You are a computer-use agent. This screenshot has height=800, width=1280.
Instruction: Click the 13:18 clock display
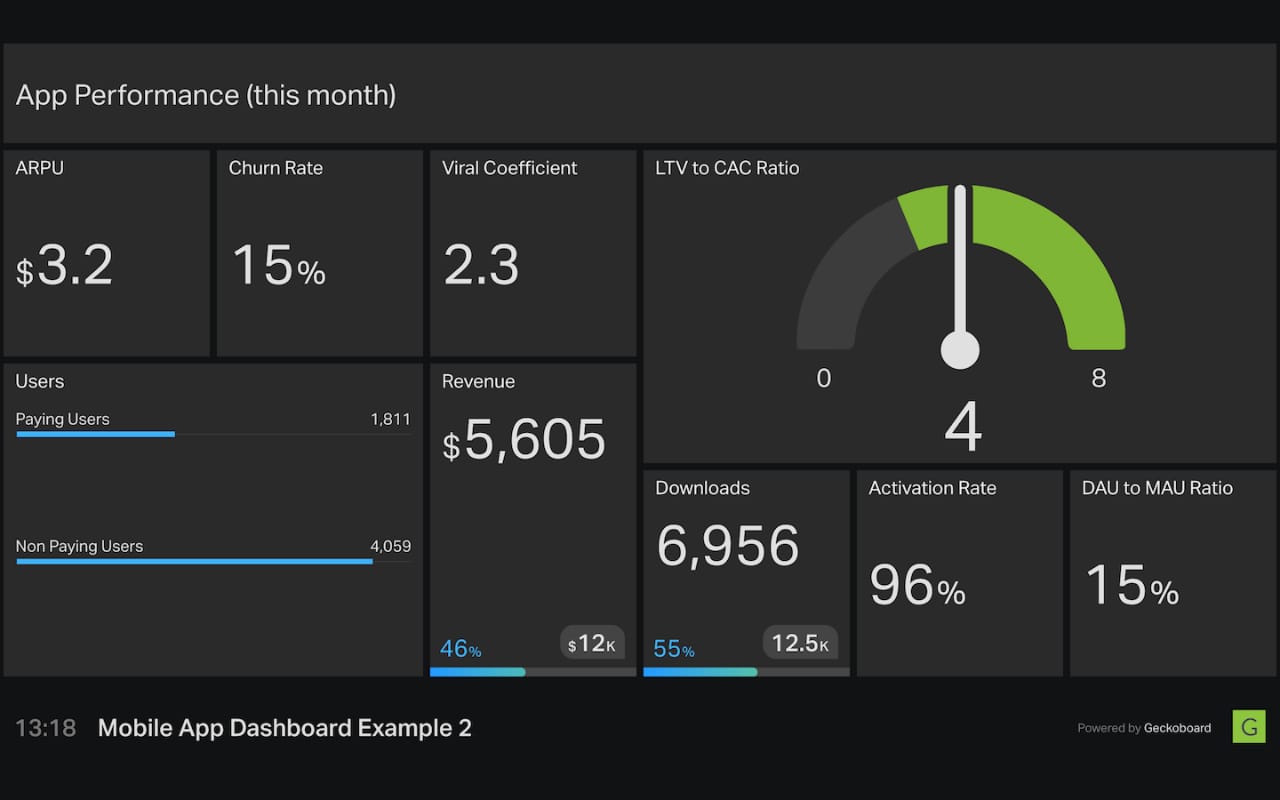(46, 728)
